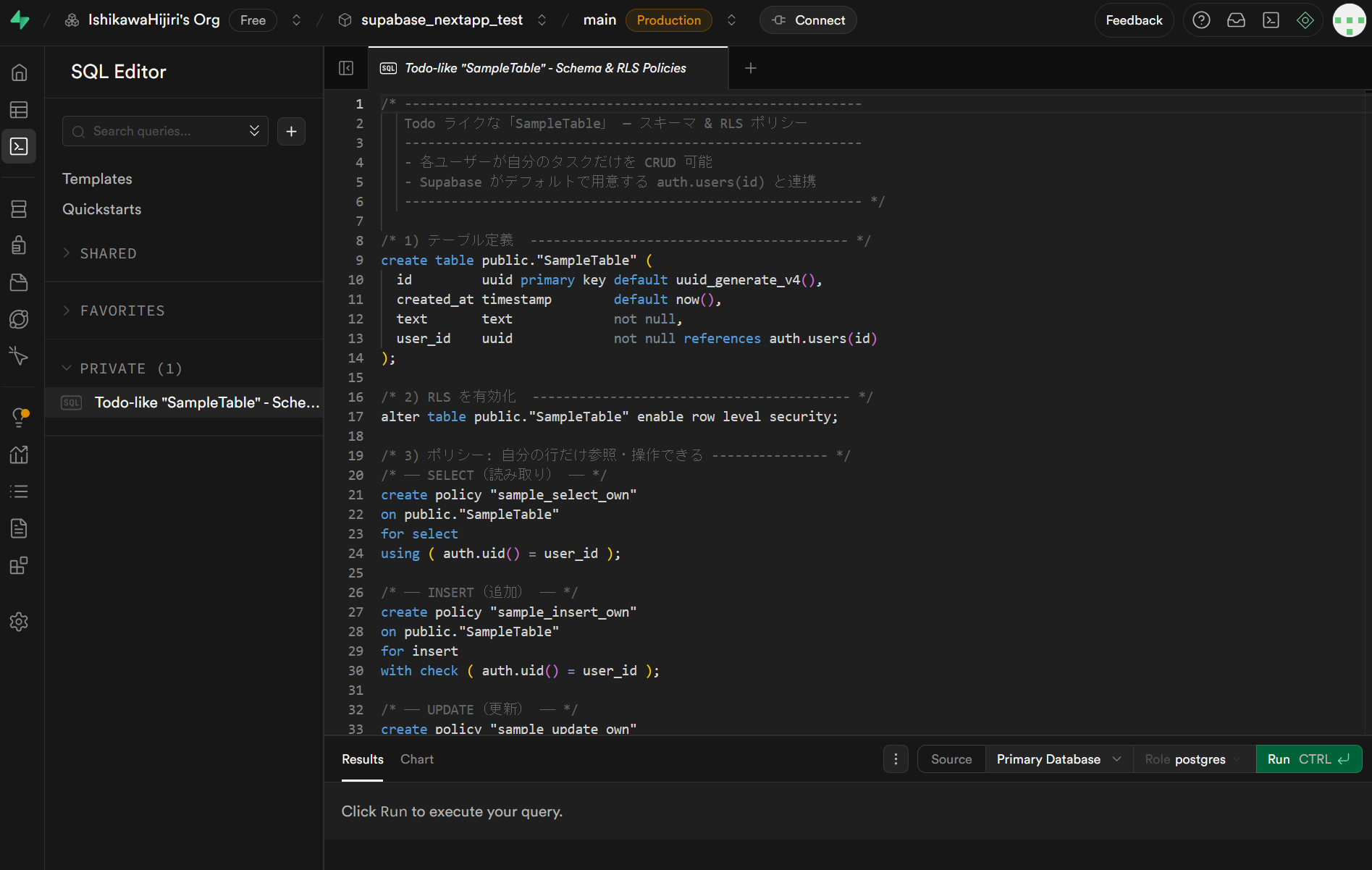Open the AI Assistant diamond icon
The height and width of the screenshot is (870, 1372).
(1305, 20)
